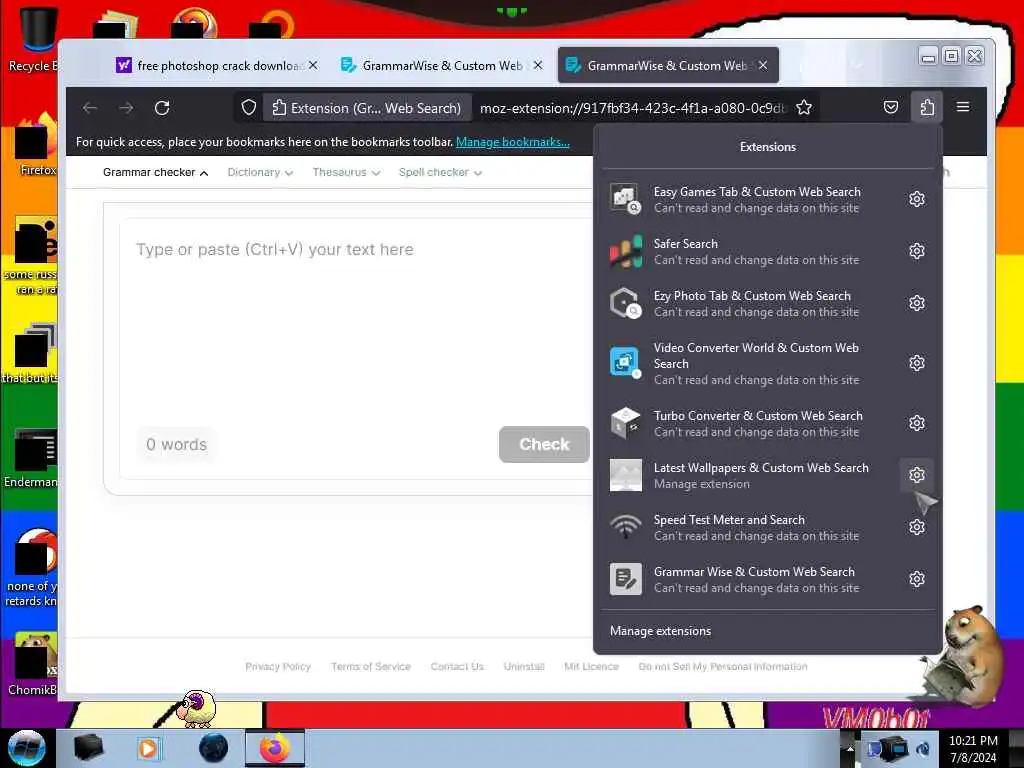Toggle the Extensions puzzle-piece toolbar button
Viewport: 1024px width, 768px height.
[x=927, y=107]
